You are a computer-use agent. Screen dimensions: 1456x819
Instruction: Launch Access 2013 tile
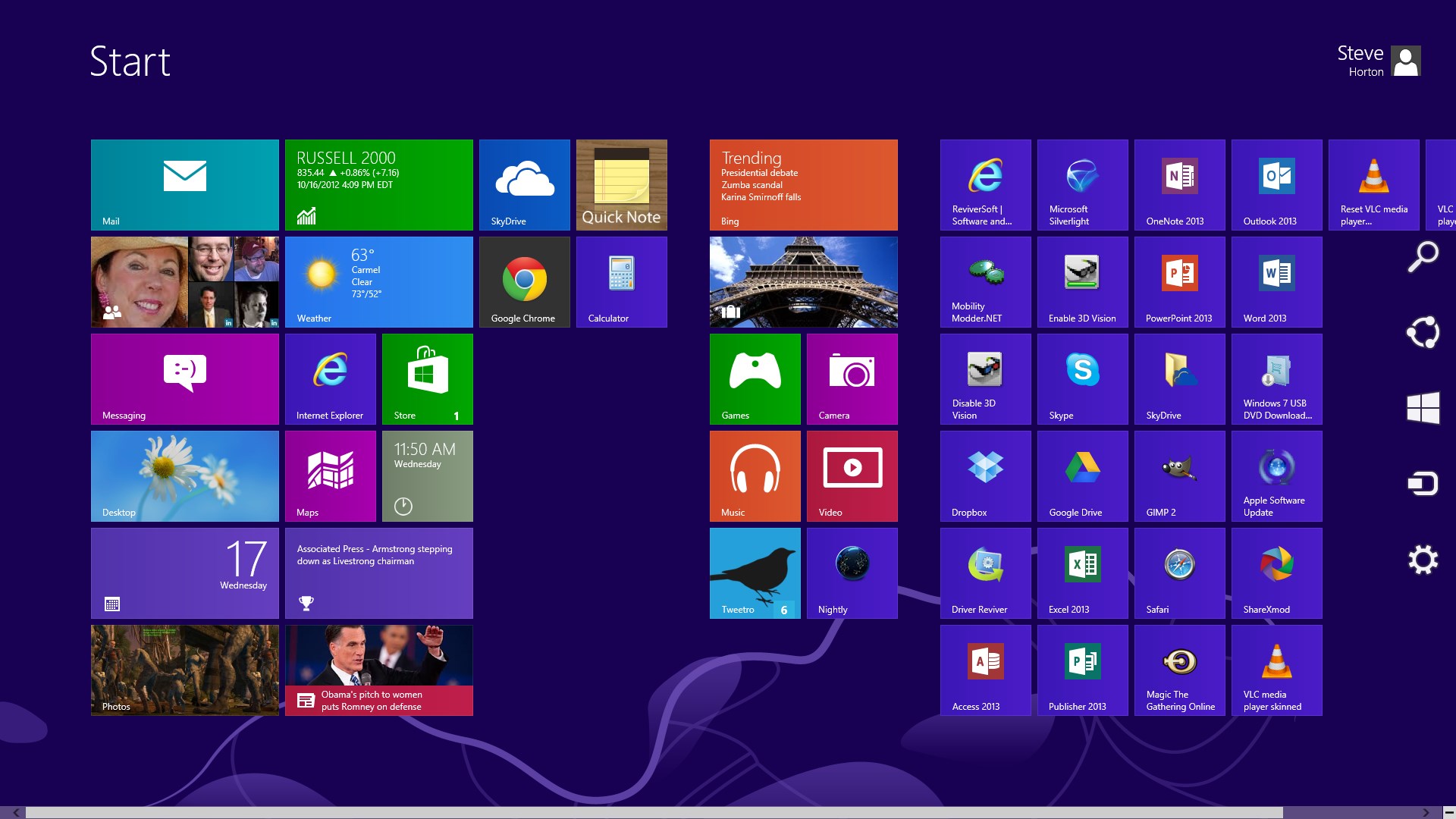[x=986, y=670]
